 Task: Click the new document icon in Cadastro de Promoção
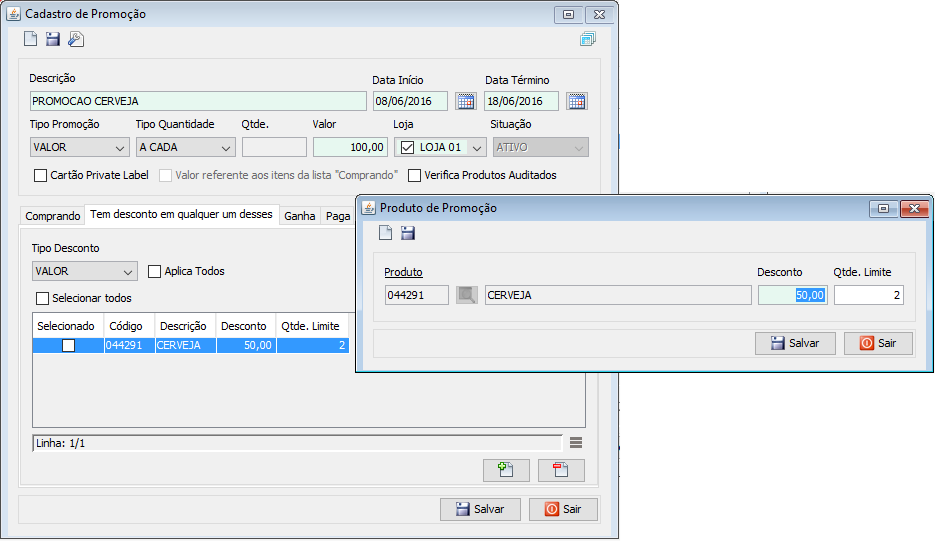pos(31,39)
